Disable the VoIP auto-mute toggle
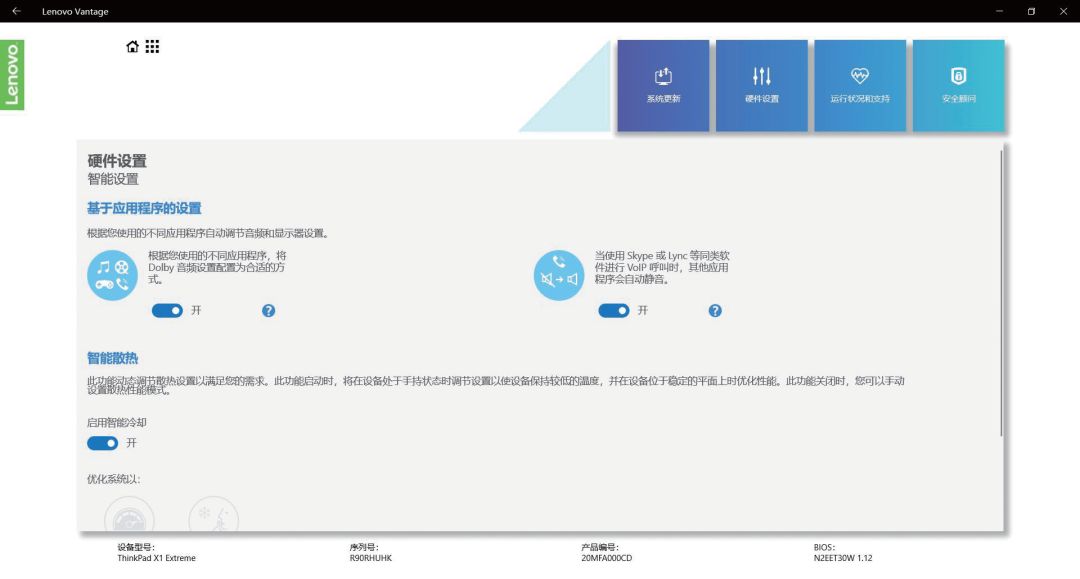 [616, 311]
